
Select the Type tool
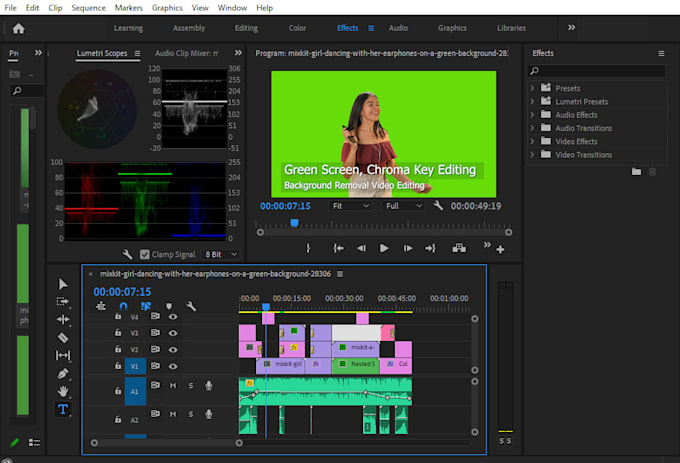click(63, 409)
